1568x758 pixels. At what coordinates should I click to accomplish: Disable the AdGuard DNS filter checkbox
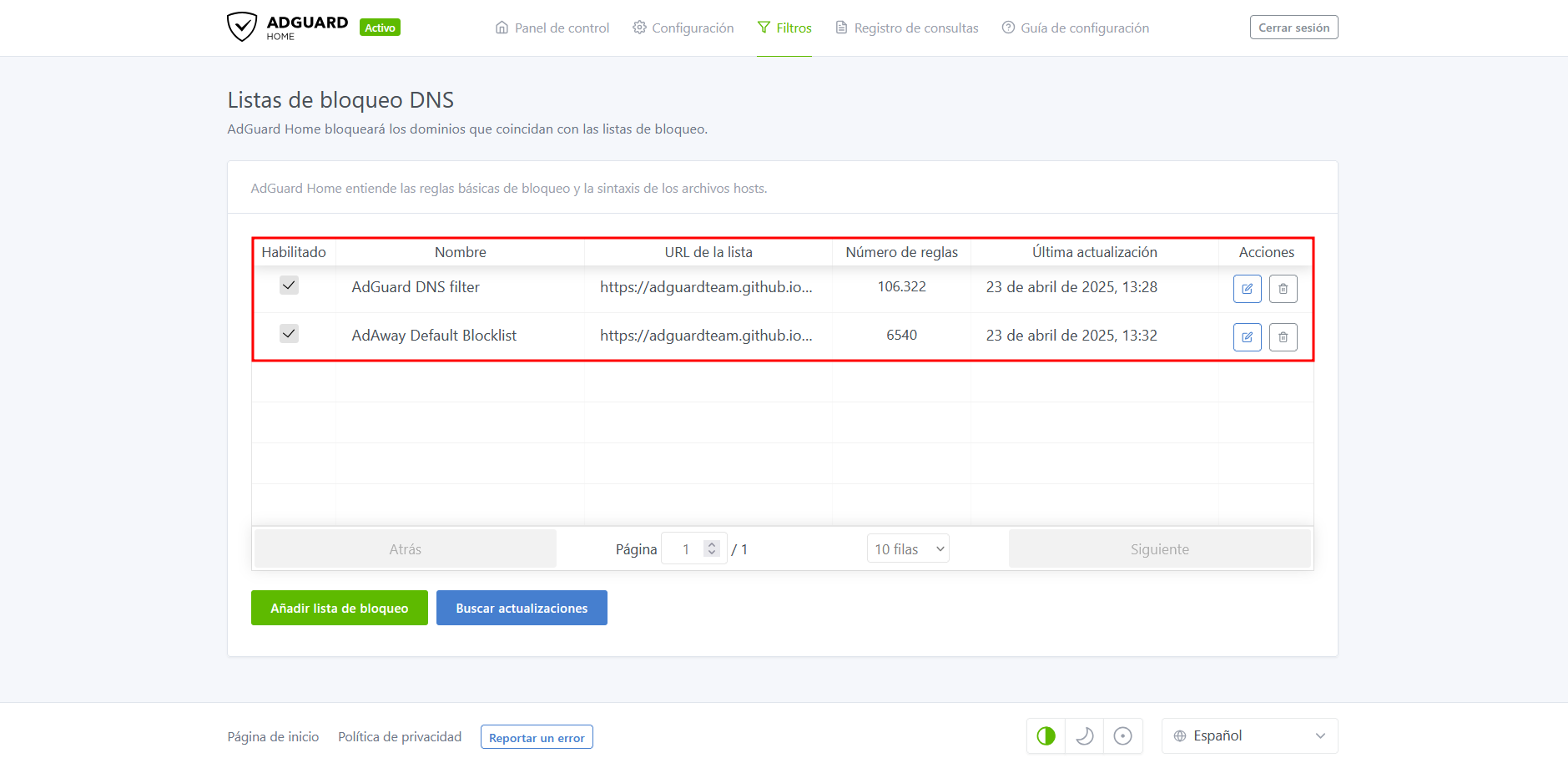tap(289, 286)
